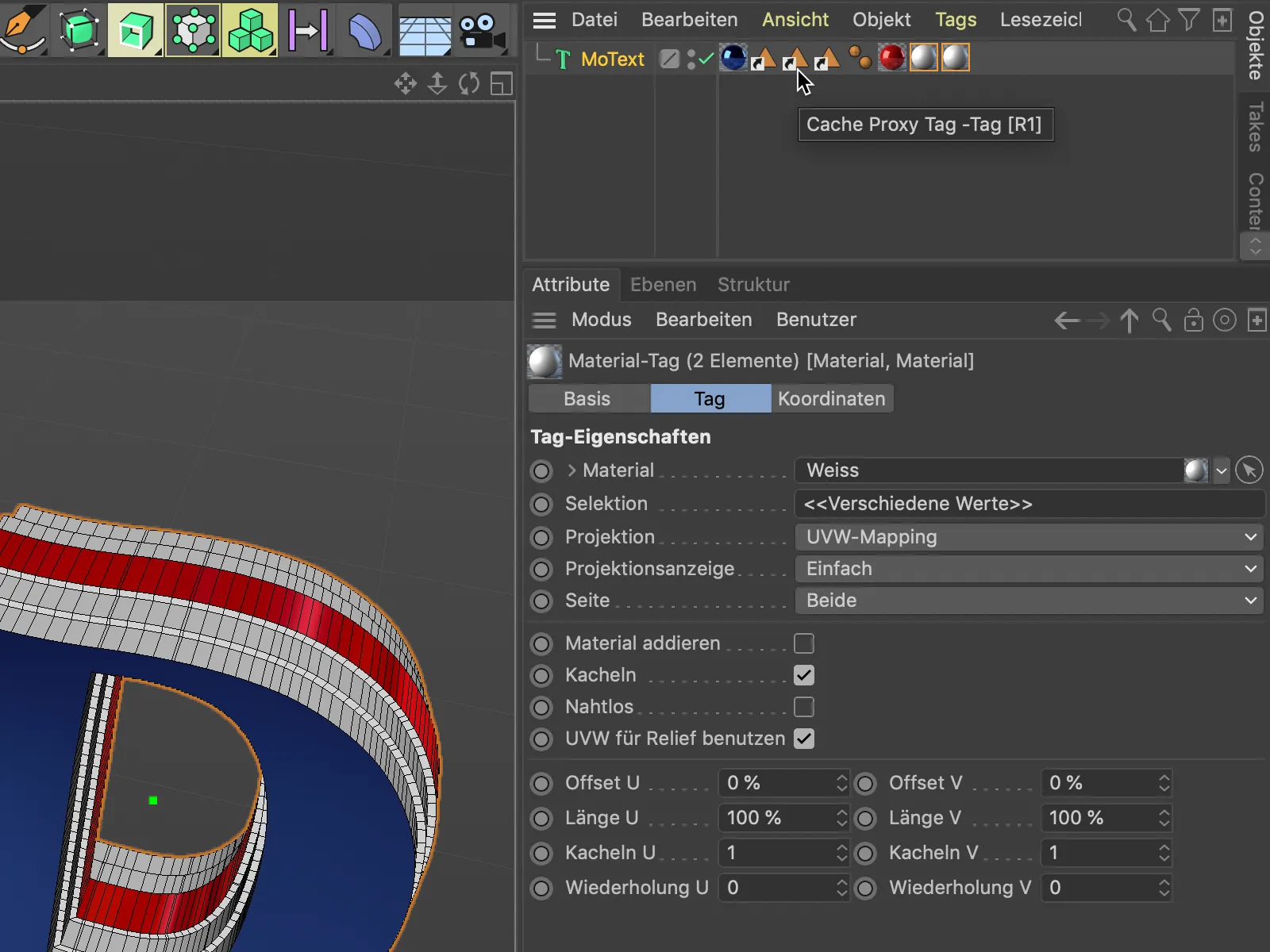Image resolution: width=1270 pixels, height=952 pixels.
Task: Click the Weiss material preview swatch
Action: pyautogui.click(x=1196, y=470)
